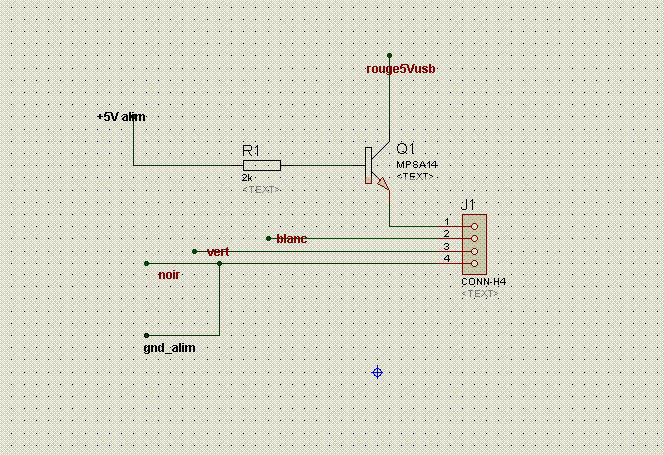Click the blanc wire label
Viewport: 664px width, 455px height.
point(291,239)
